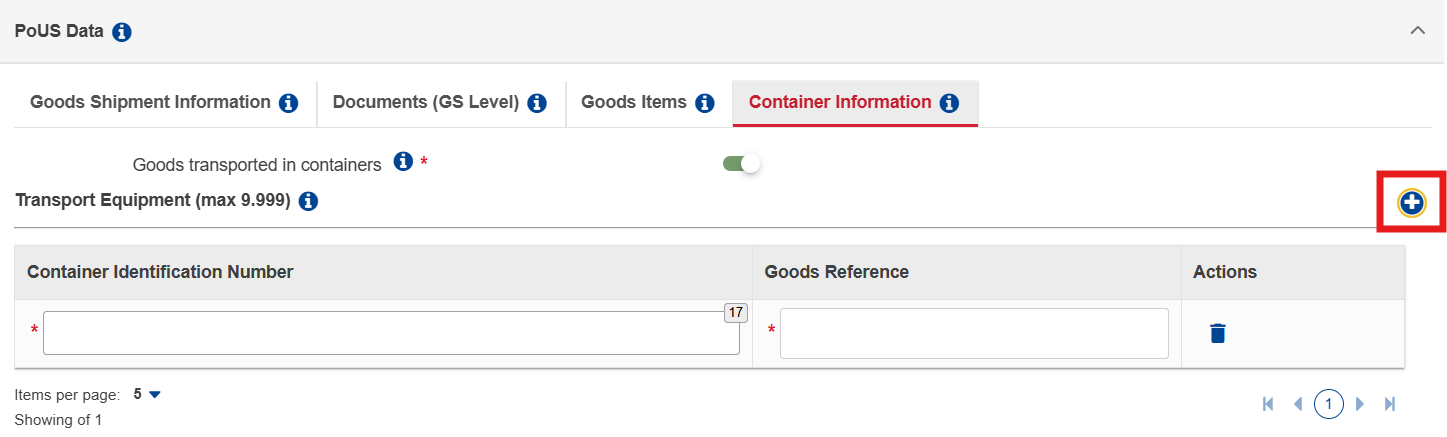Add a new transport equipment row
Viewport: 1447px width, 437px height.
(1411, 203)
